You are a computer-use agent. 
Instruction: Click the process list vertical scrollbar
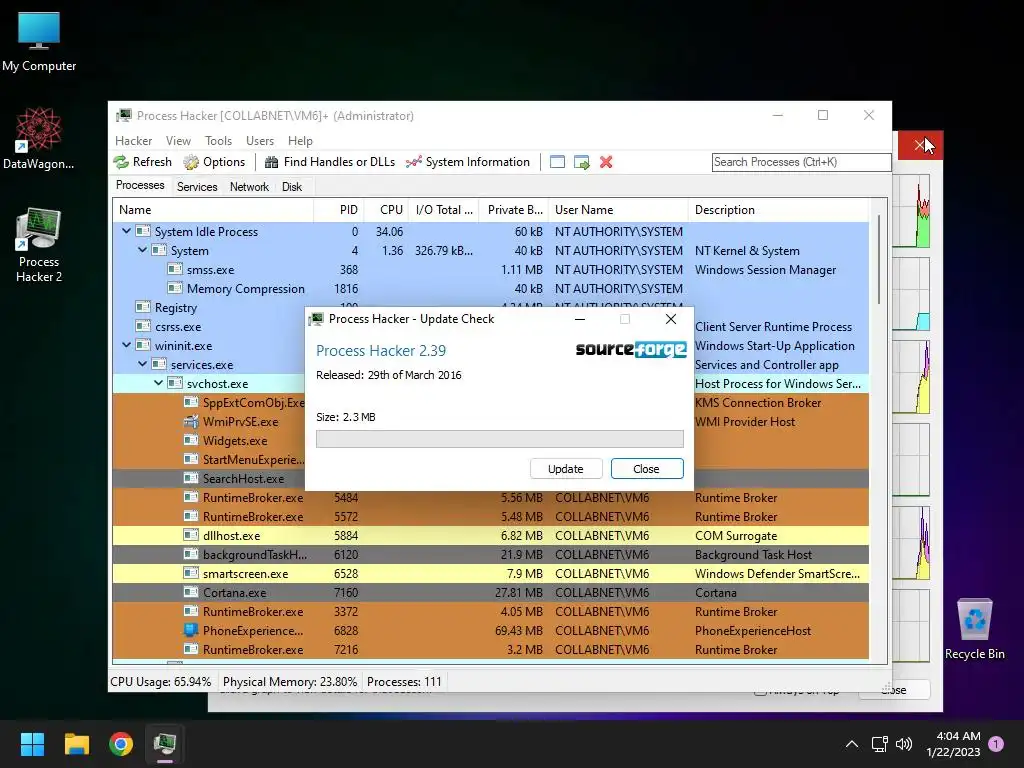click(x=879, y=261)
